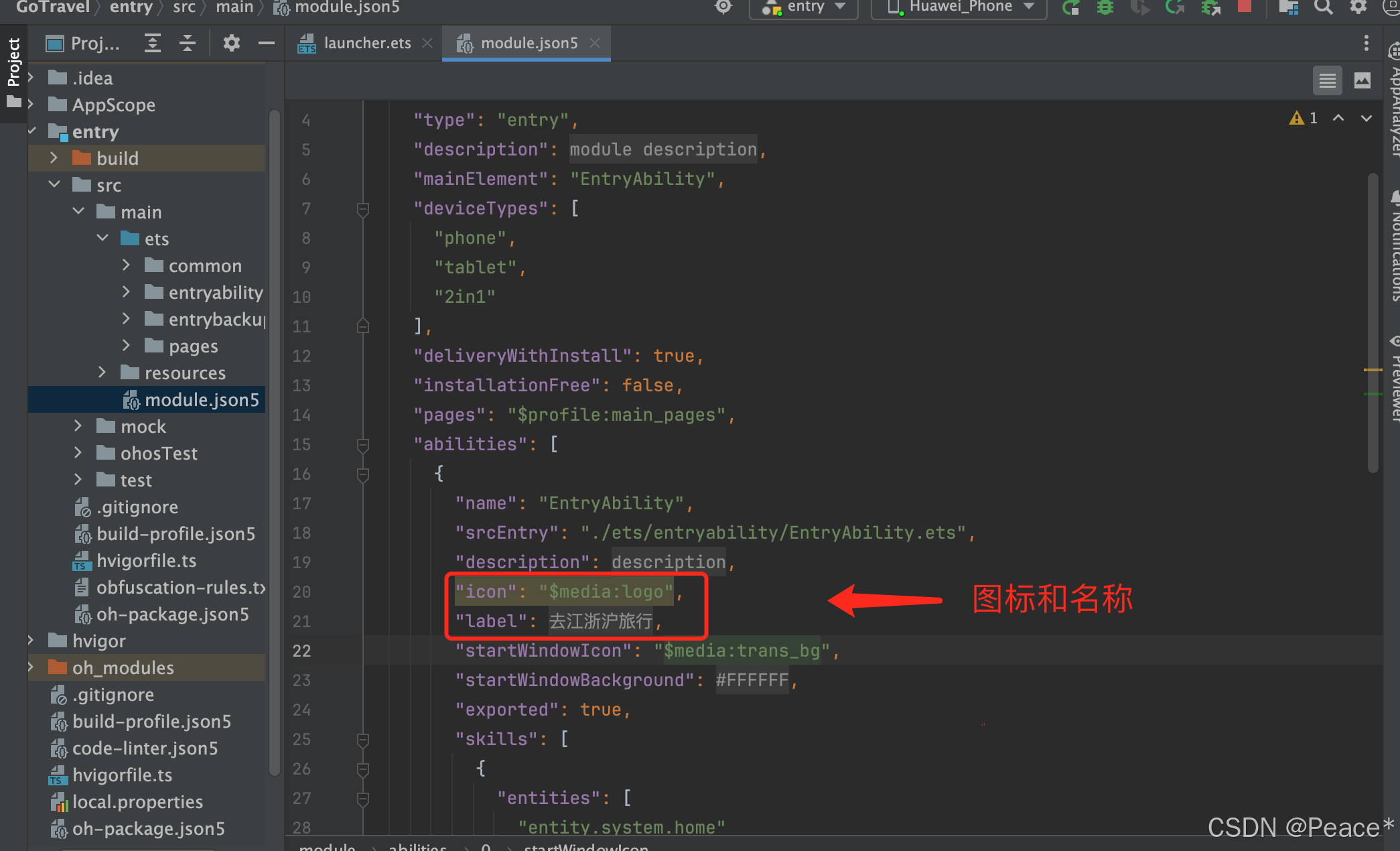
Task: Close the module.json5 tab
Action: (x=595, y=44)
